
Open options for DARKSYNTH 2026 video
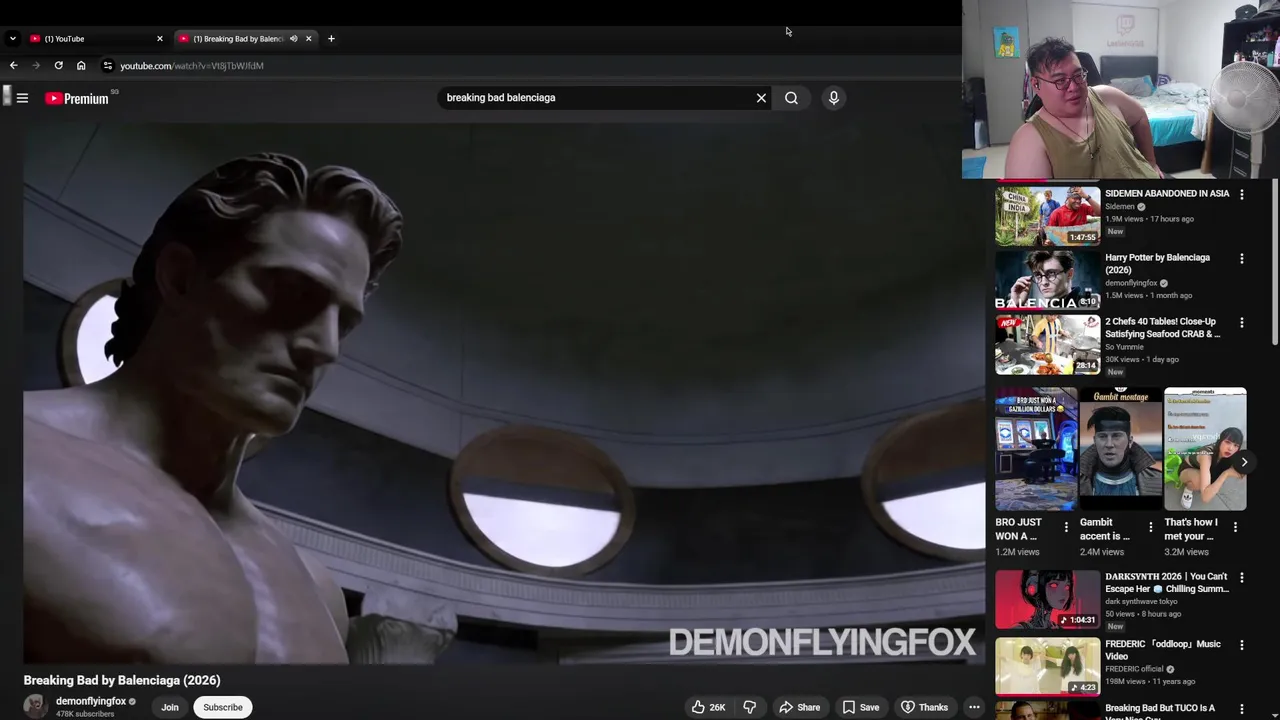(1242, 578)
